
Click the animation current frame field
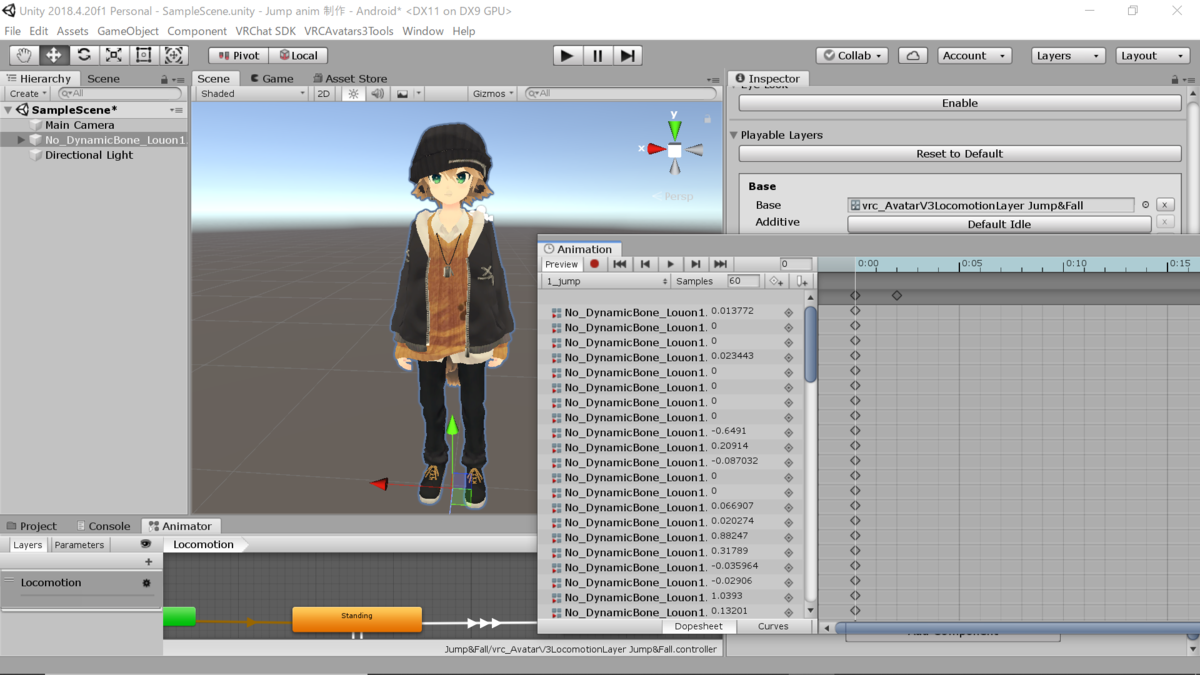point(795,264)
